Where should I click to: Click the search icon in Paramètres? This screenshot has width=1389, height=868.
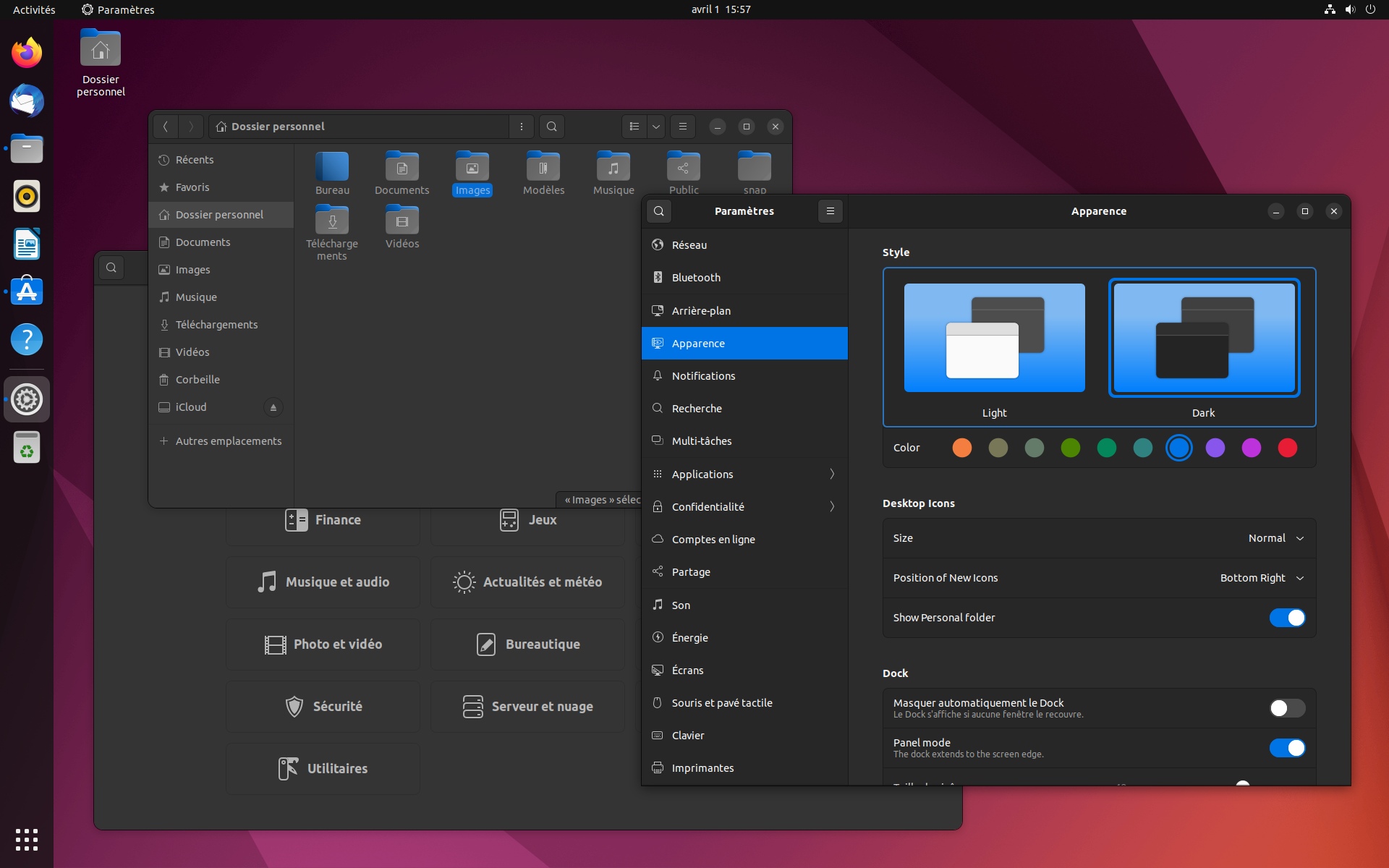click(658, 211)
